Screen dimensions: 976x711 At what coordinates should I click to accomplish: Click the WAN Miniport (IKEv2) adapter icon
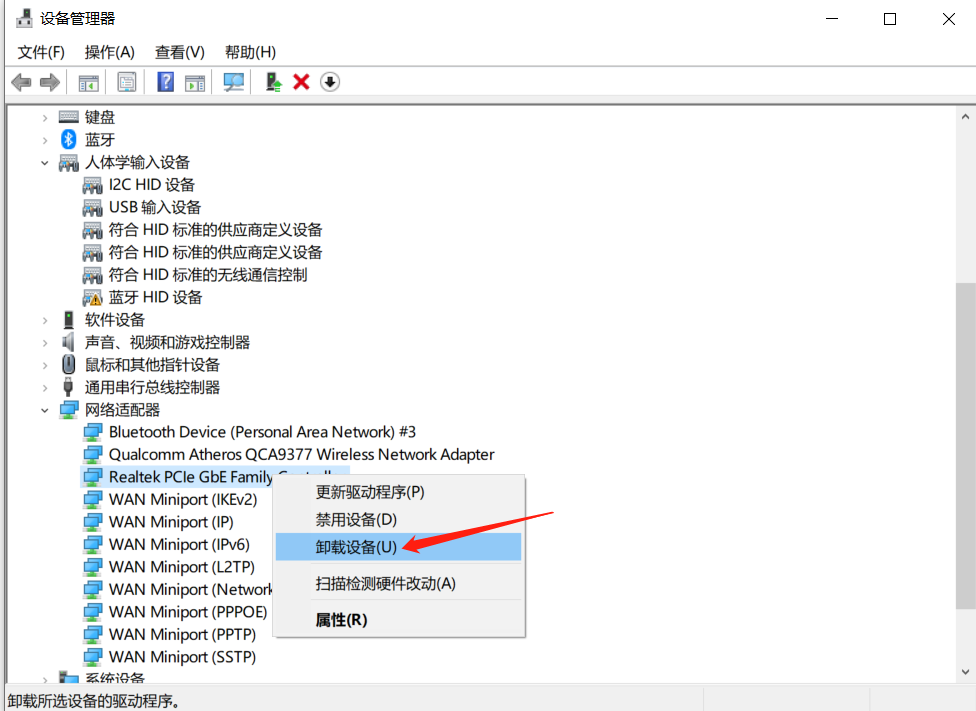[92, 499]
